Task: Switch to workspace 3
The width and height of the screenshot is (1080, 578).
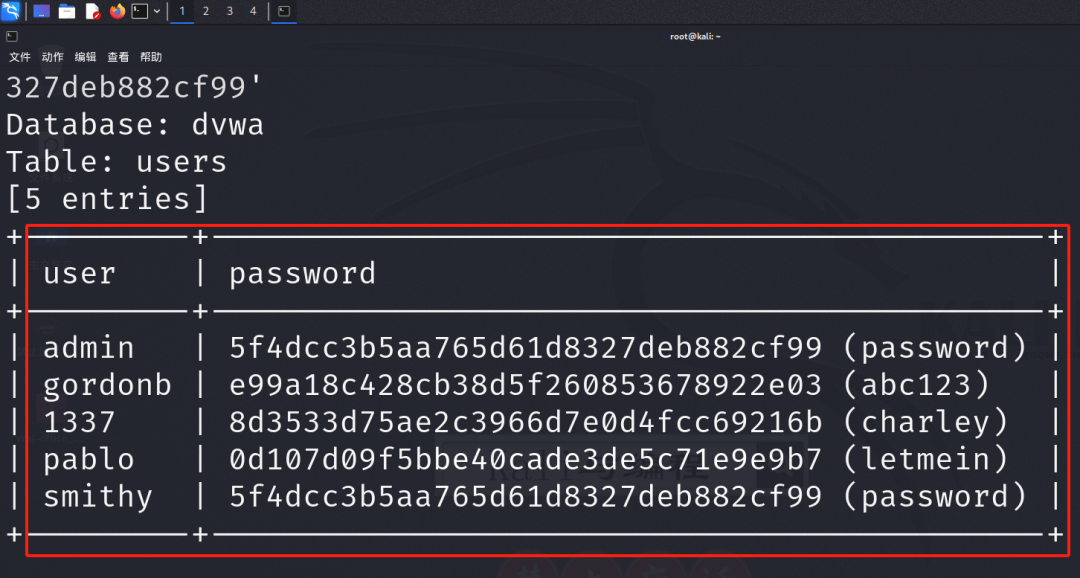Action: 229,11
